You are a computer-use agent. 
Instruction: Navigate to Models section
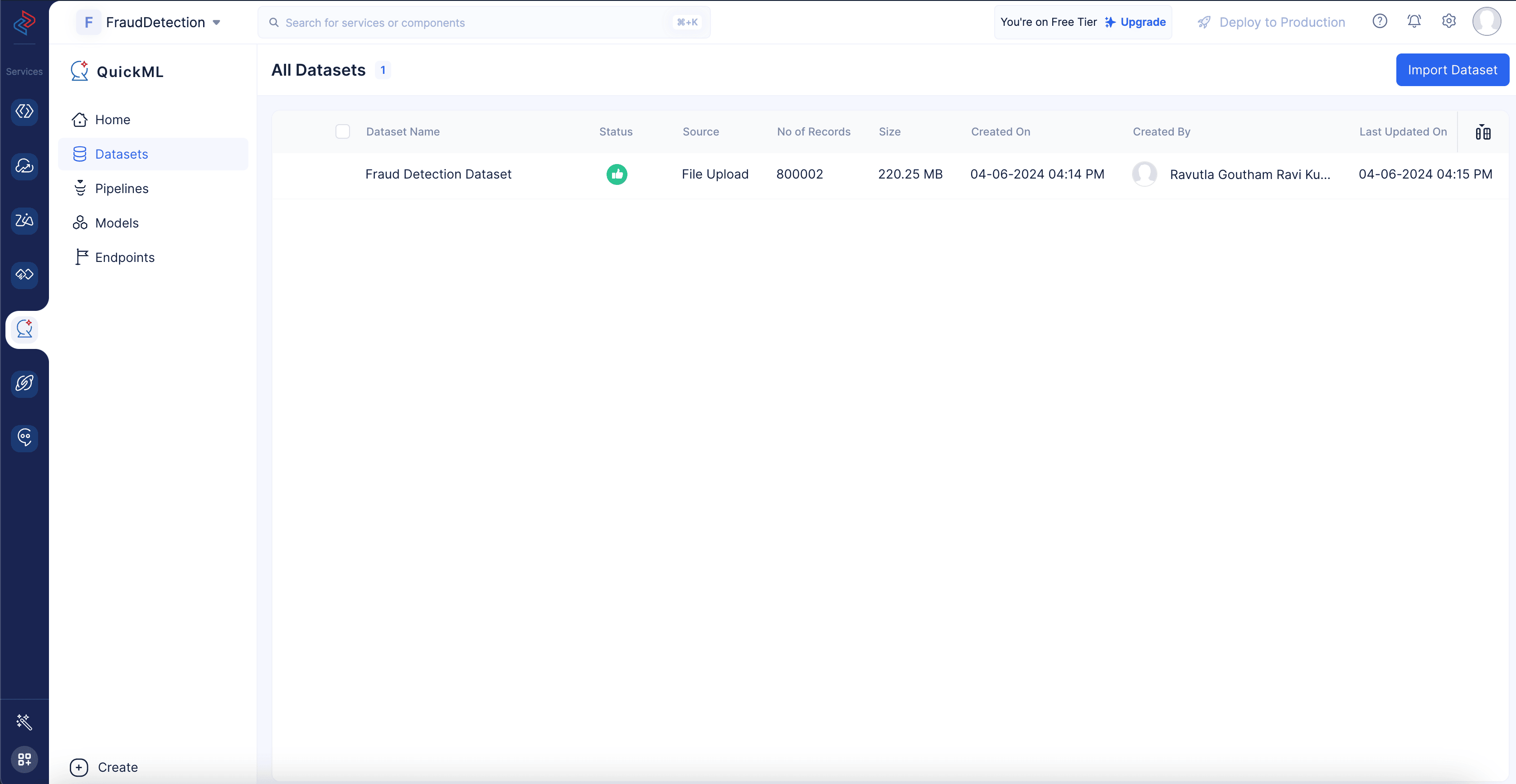[x=116, y=222]
